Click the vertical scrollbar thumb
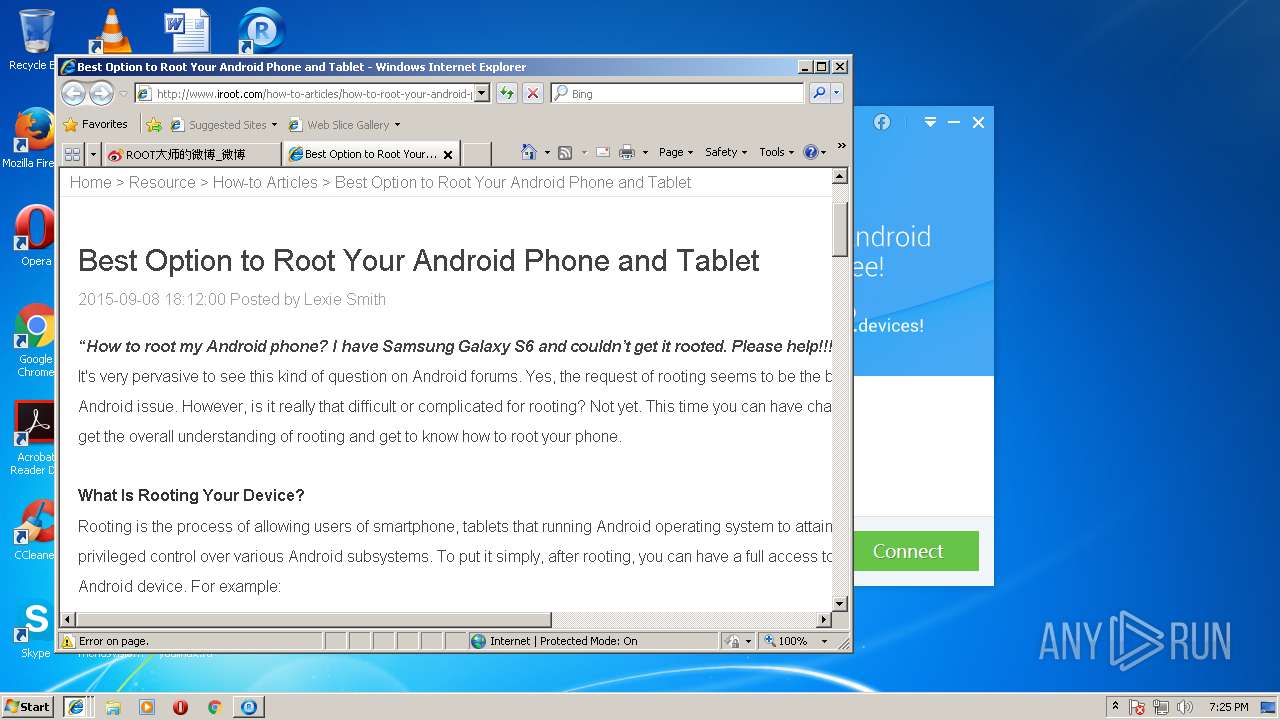This screenshot has width=1280, height=720. 840,229
